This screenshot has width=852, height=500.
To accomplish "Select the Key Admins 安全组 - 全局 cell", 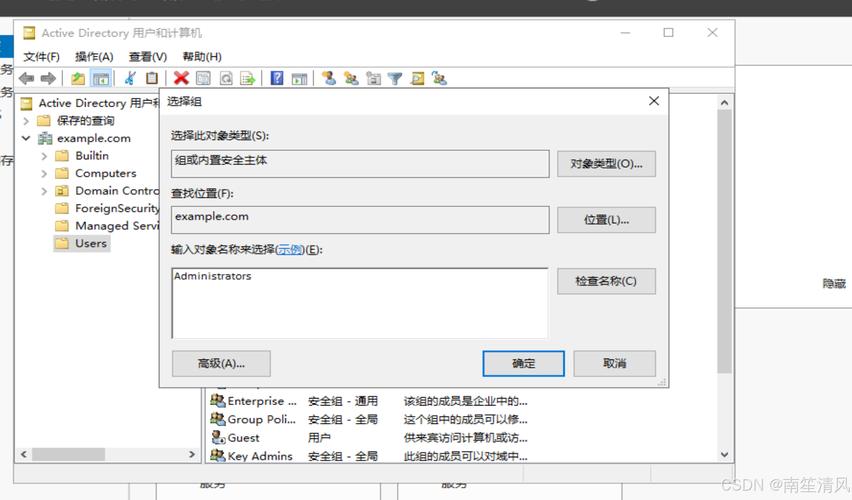I will pyautogui.click(x=343, y=456).
